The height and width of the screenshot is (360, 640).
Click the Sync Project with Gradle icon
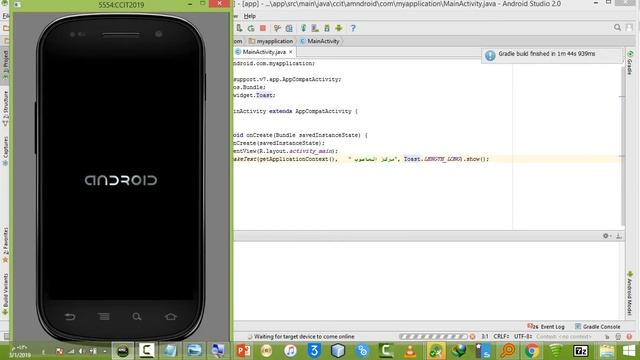303,28
